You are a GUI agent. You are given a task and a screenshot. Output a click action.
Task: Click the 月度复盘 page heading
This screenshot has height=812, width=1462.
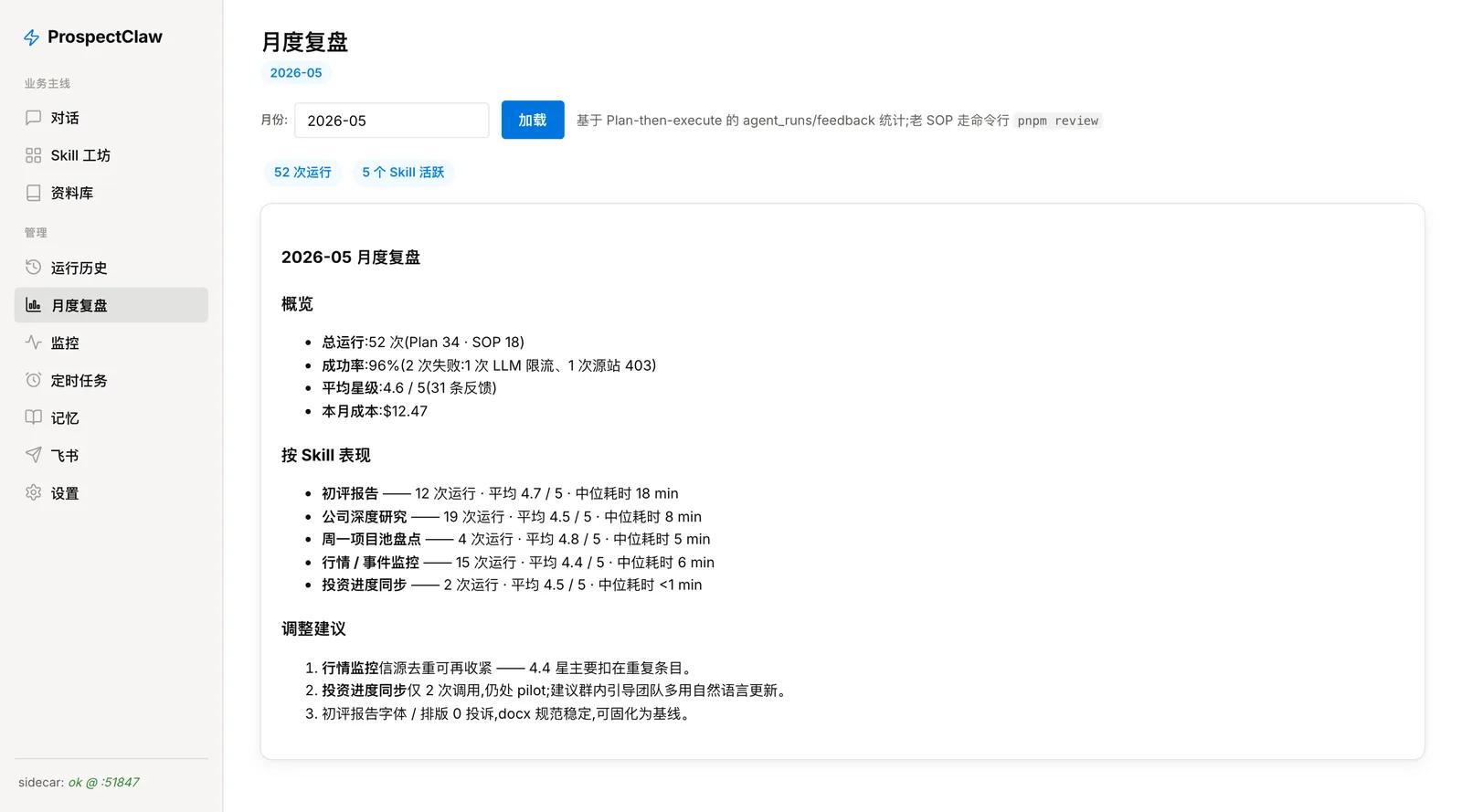pos(305,42)
